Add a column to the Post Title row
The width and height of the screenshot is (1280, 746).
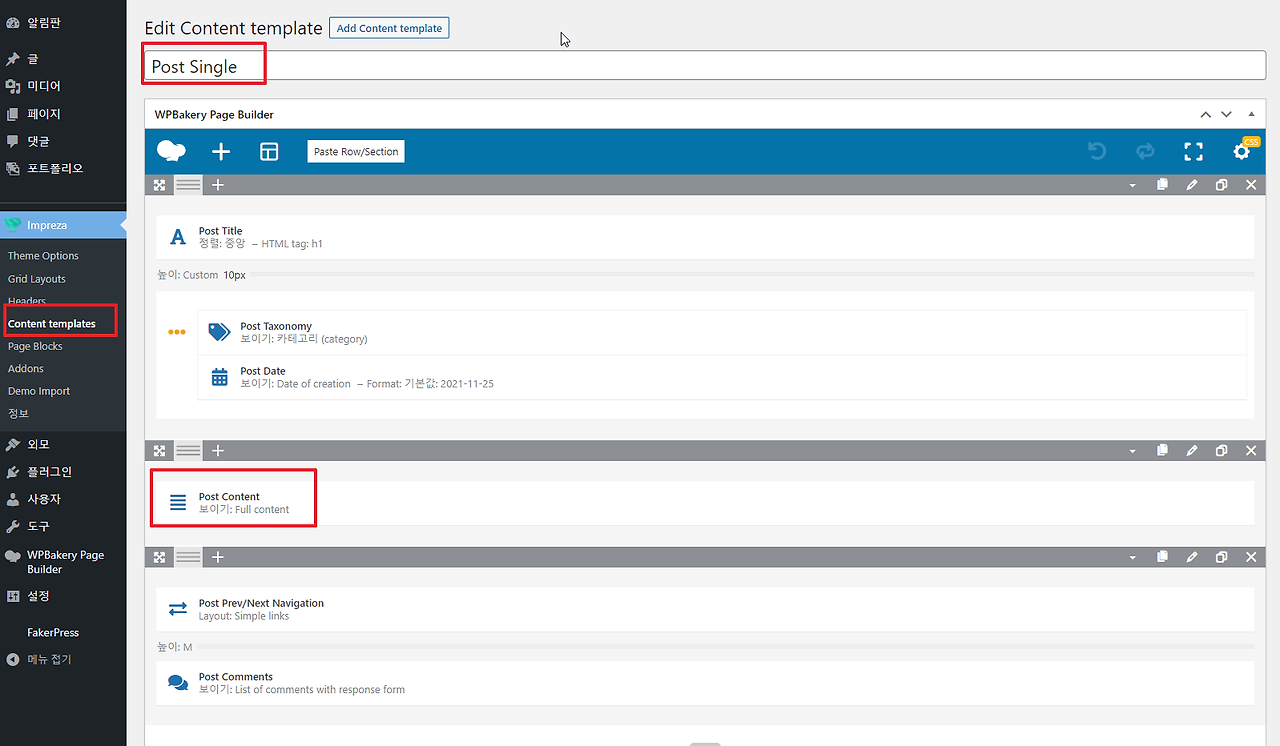(x=218, y=185)
